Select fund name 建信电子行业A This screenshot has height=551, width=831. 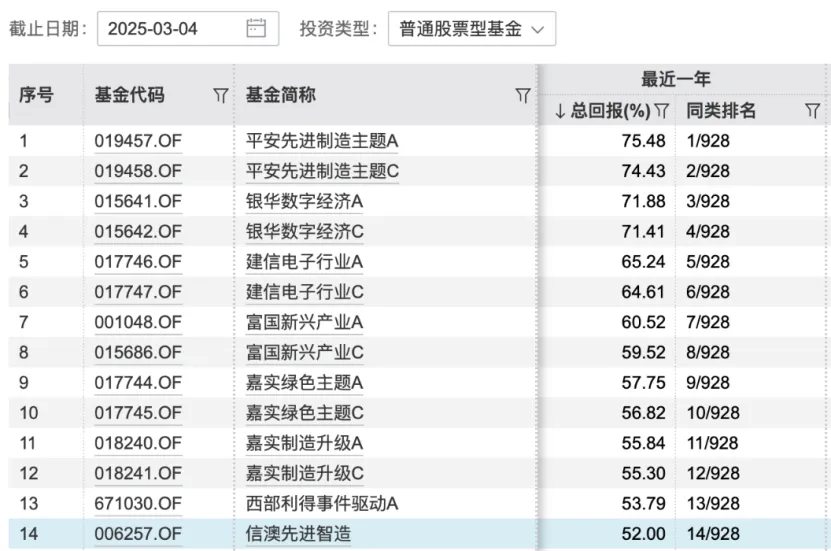coord(304,262)
